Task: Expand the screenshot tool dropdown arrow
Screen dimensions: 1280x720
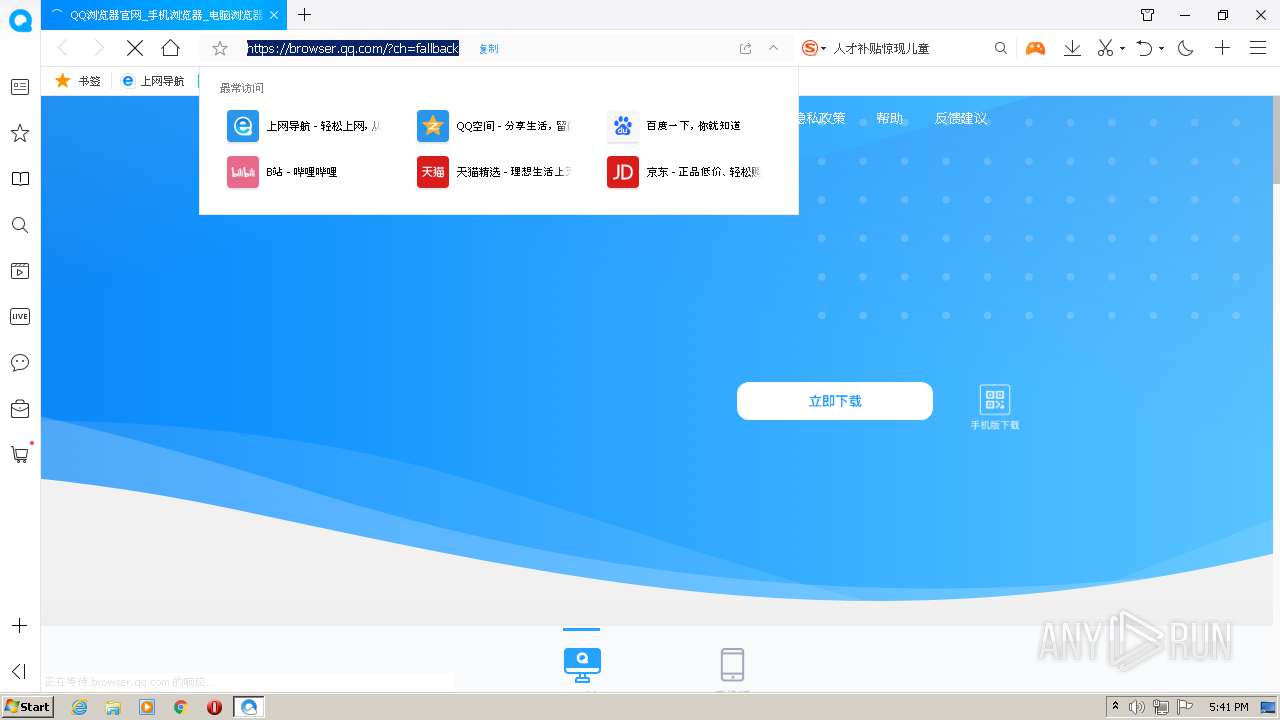Action: pos(1122,48)
